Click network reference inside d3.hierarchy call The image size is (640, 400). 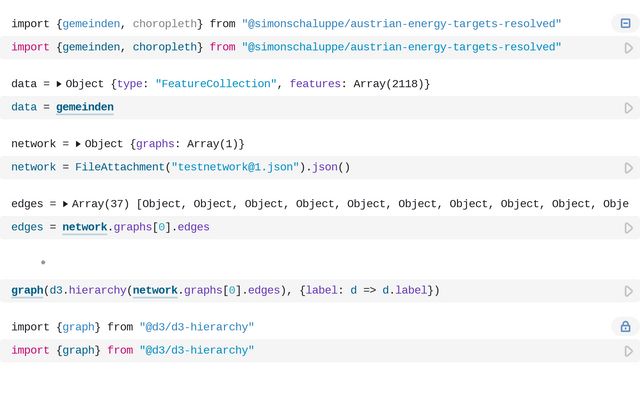155,291
